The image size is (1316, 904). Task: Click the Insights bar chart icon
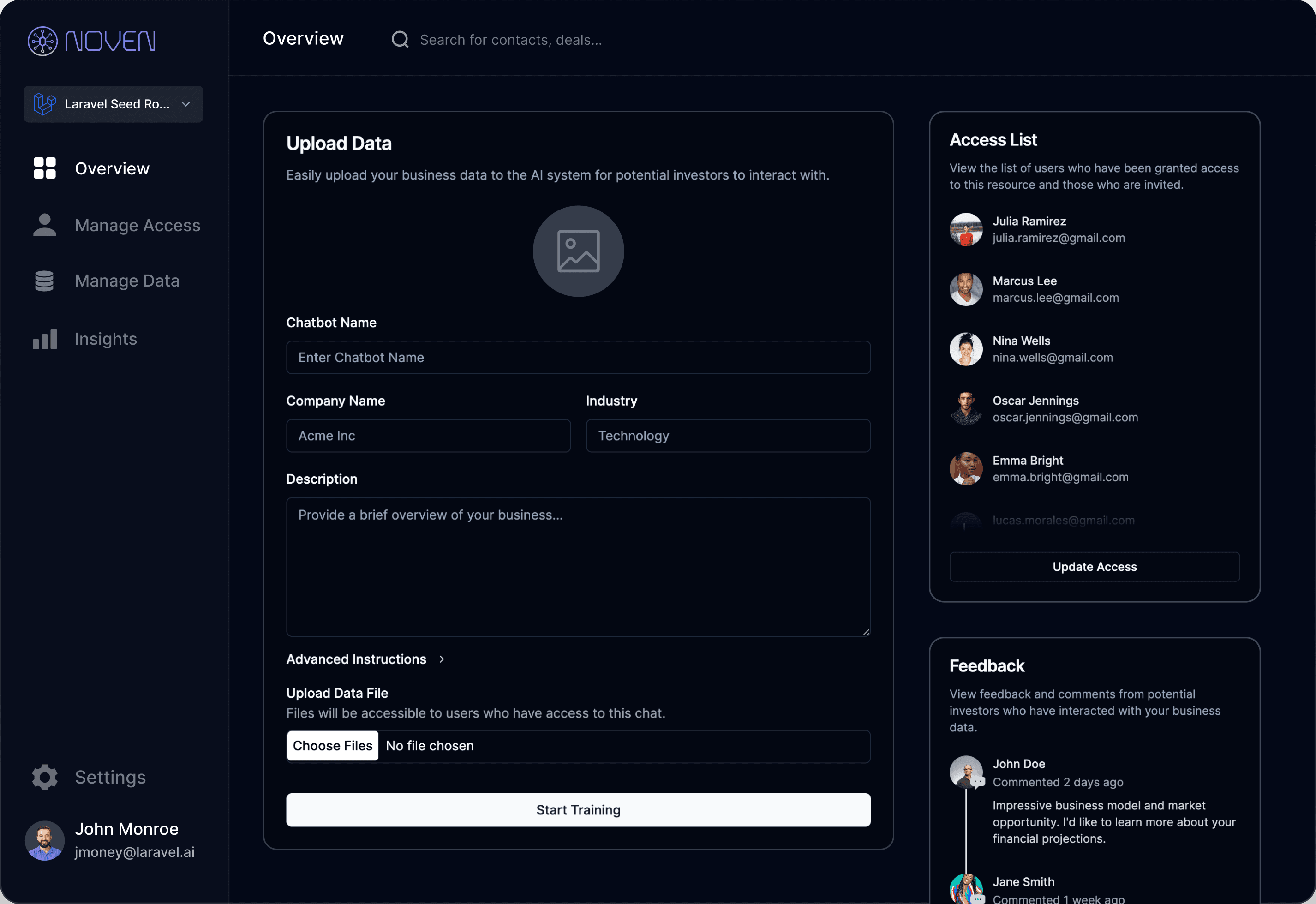pos(45,339)
